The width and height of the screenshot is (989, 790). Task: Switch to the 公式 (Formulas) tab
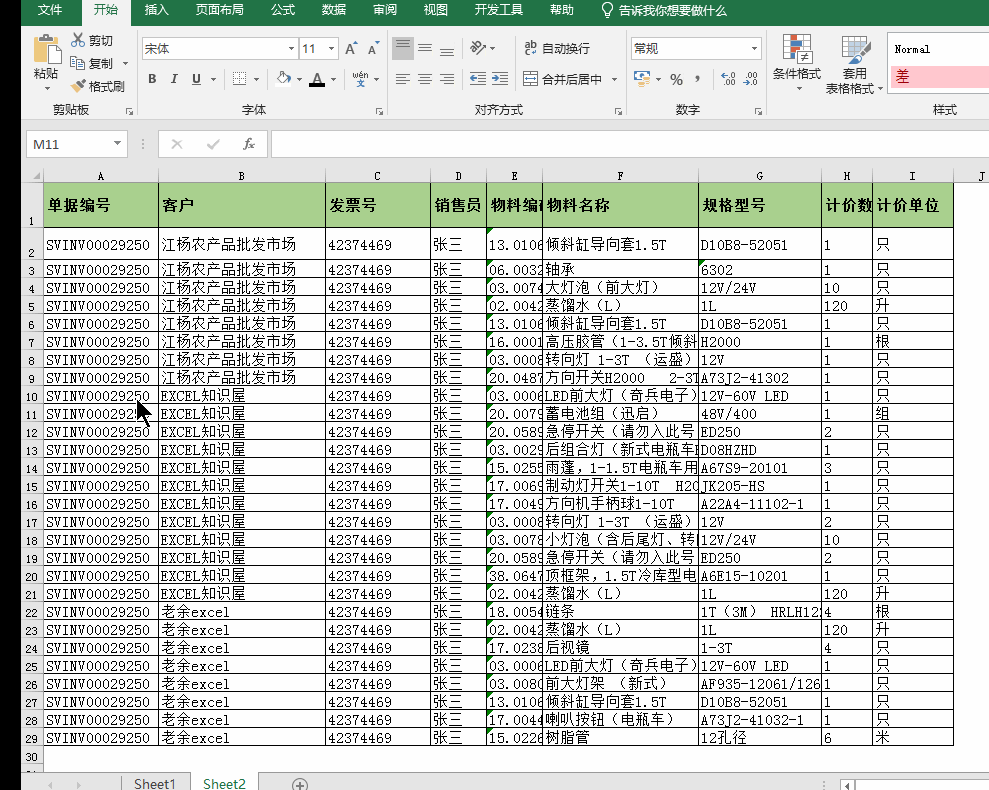pyautogui.click(x=283, y=10)
